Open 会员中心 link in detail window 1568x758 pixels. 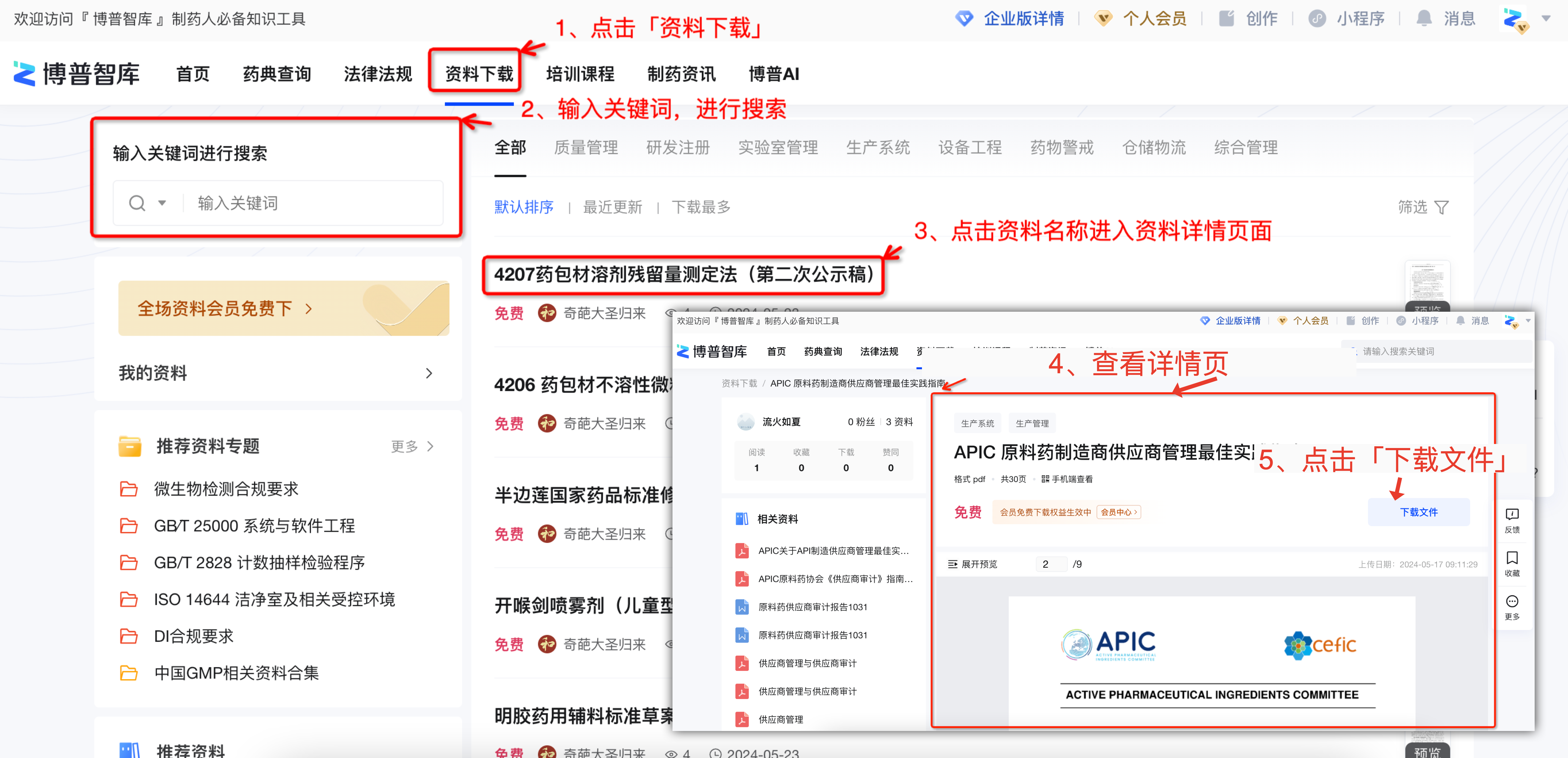pos(1119,512)
